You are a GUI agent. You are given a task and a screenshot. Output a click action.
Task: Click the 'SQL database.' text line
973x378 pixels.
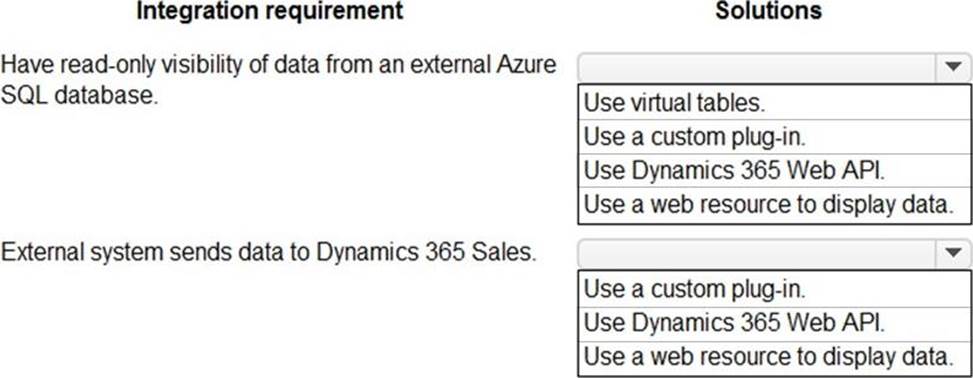tap(79, 98)
